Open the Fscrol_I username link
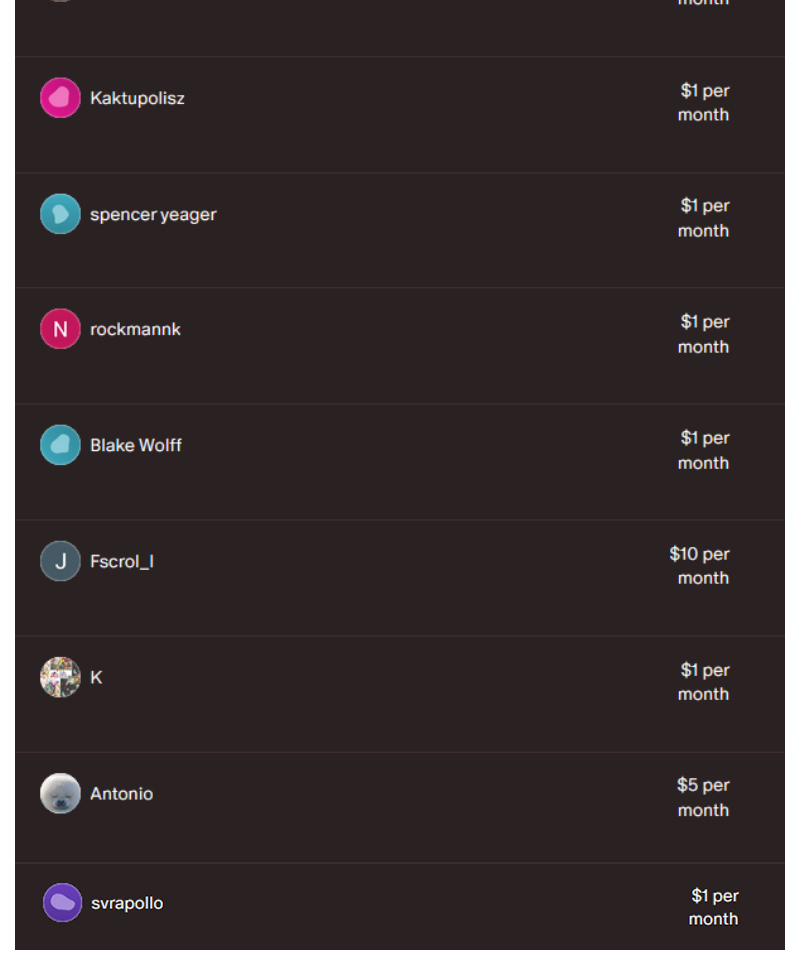 (122, 562)
